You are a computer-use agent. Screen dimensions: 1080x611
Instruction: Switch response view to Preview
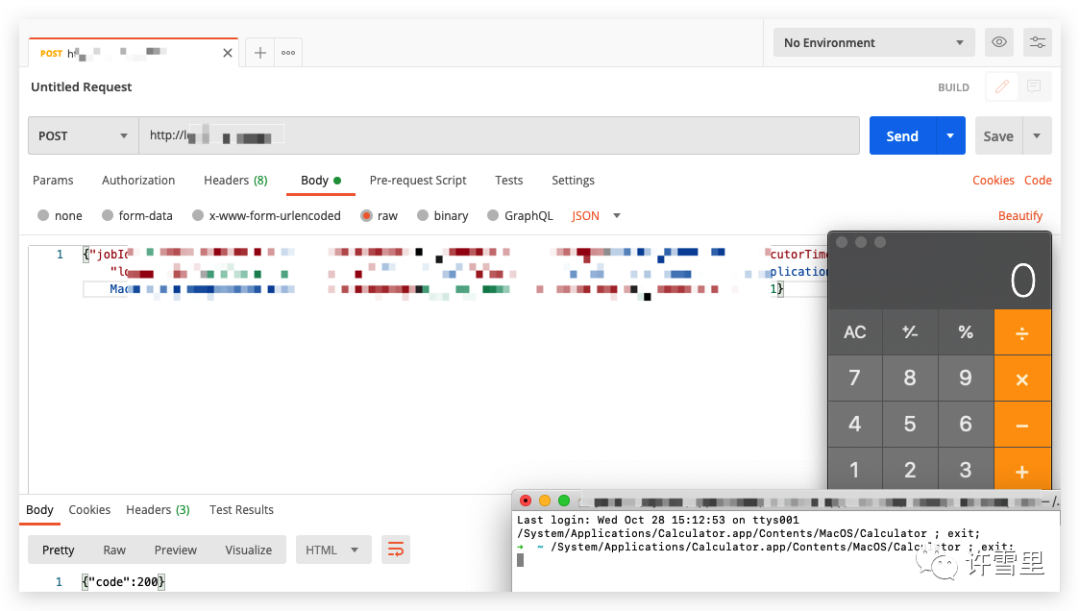point(176,550)
